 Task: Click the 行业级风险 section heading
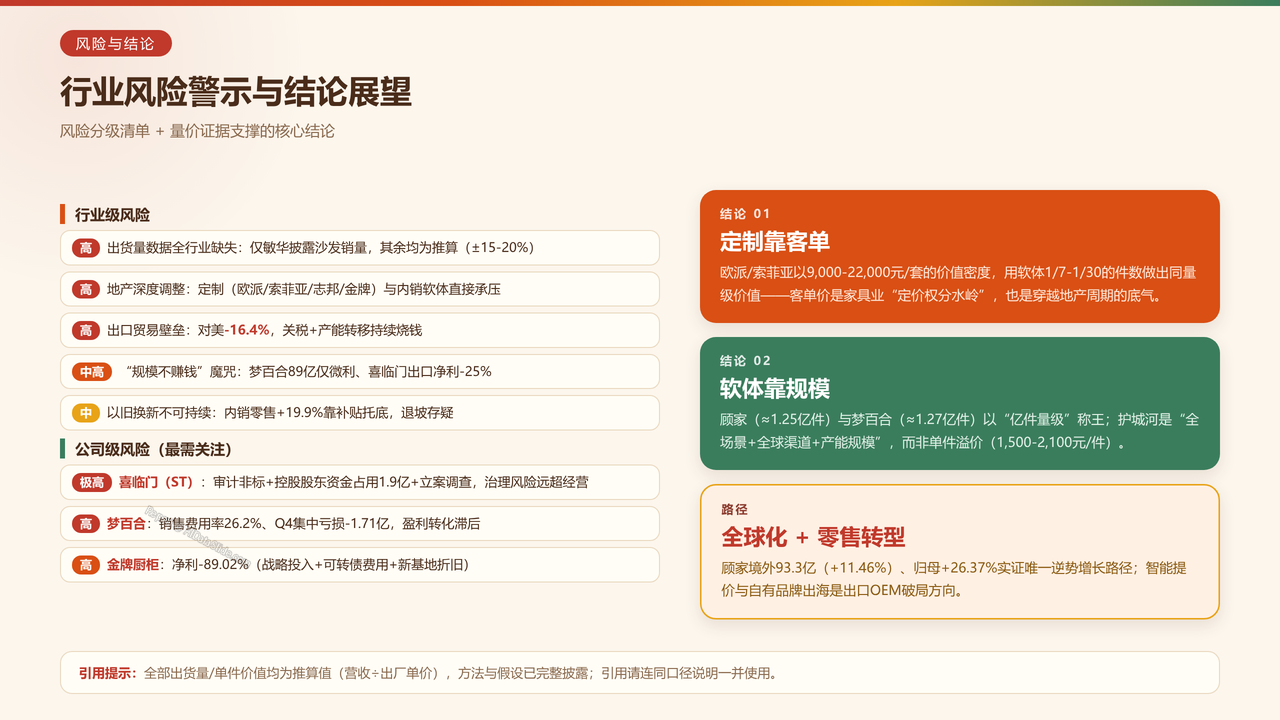click(112, 215)
